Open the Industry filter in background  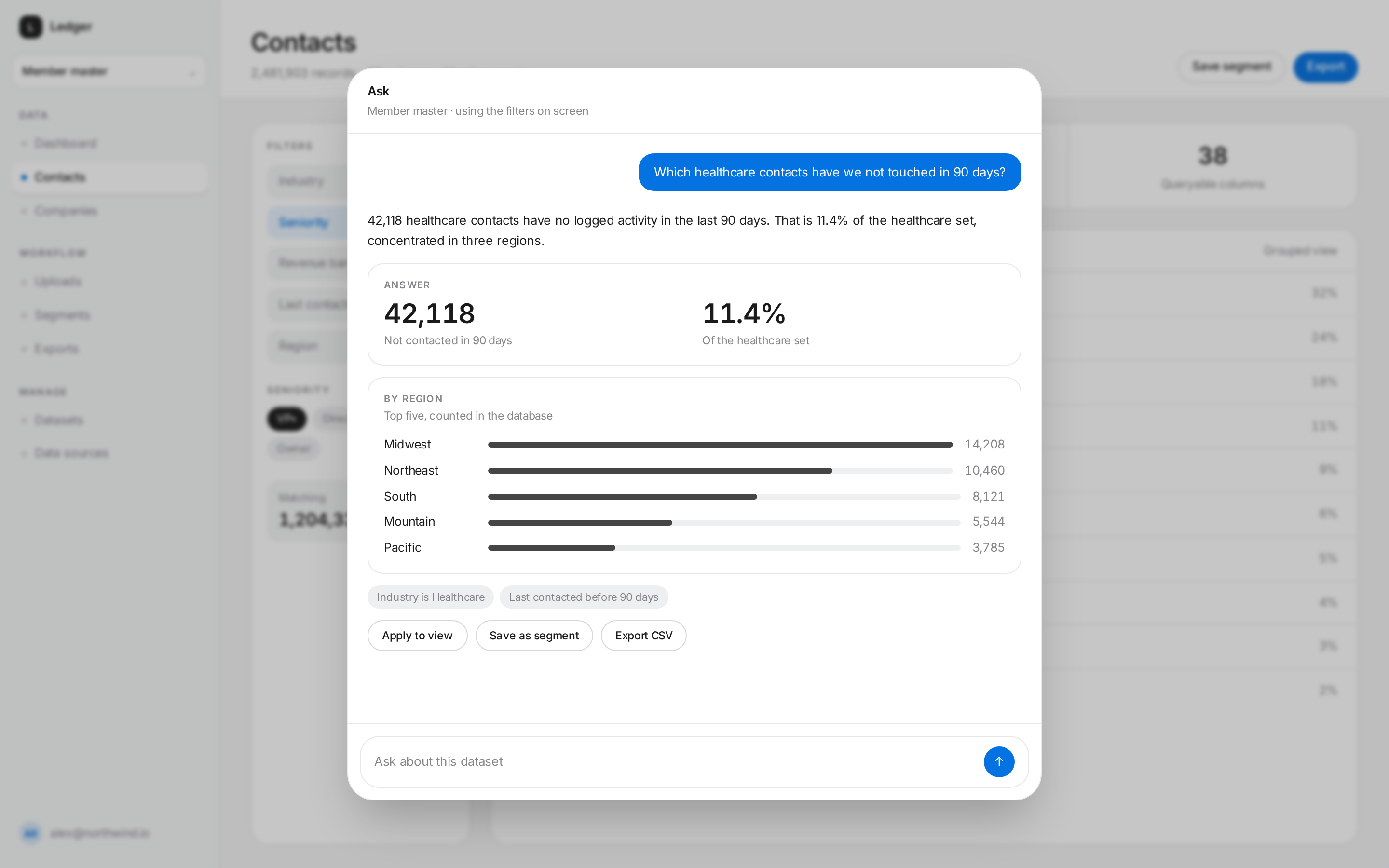pos(308,181)
